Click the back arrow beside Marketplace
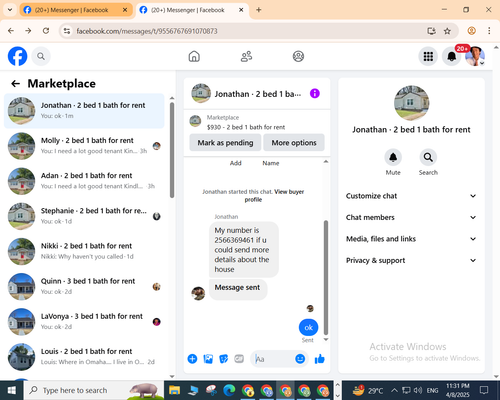Screen dimensions: 500x400 tap(15, 83)
